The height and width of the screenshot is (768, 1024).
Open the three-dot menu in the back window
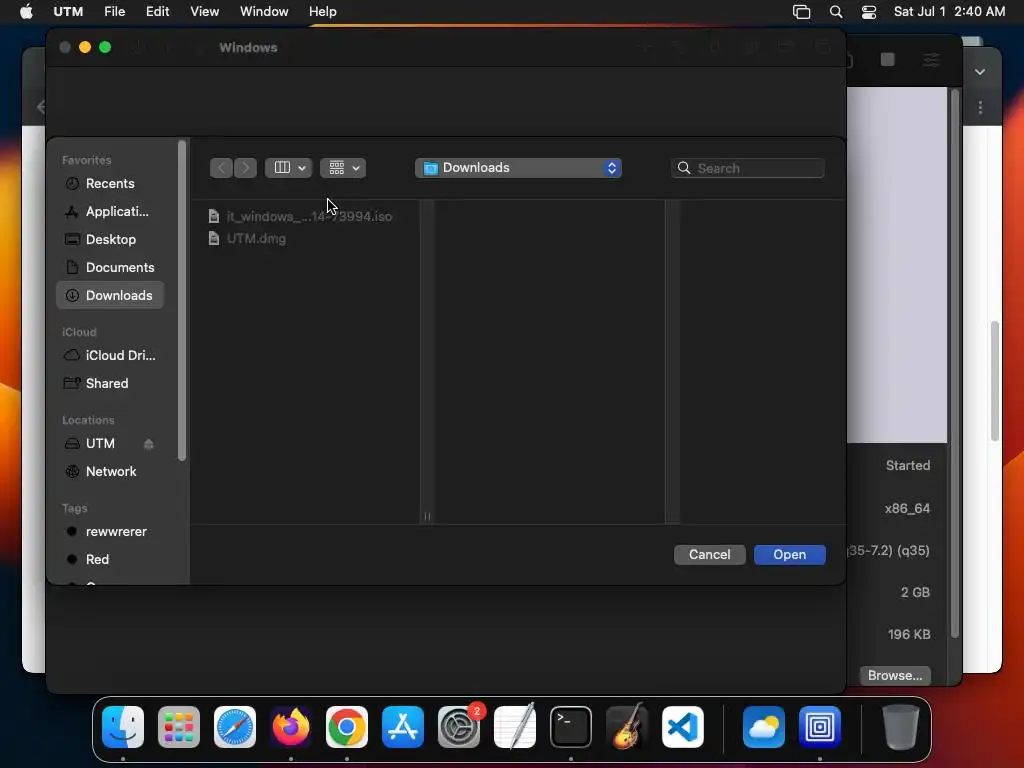(980, 107)
